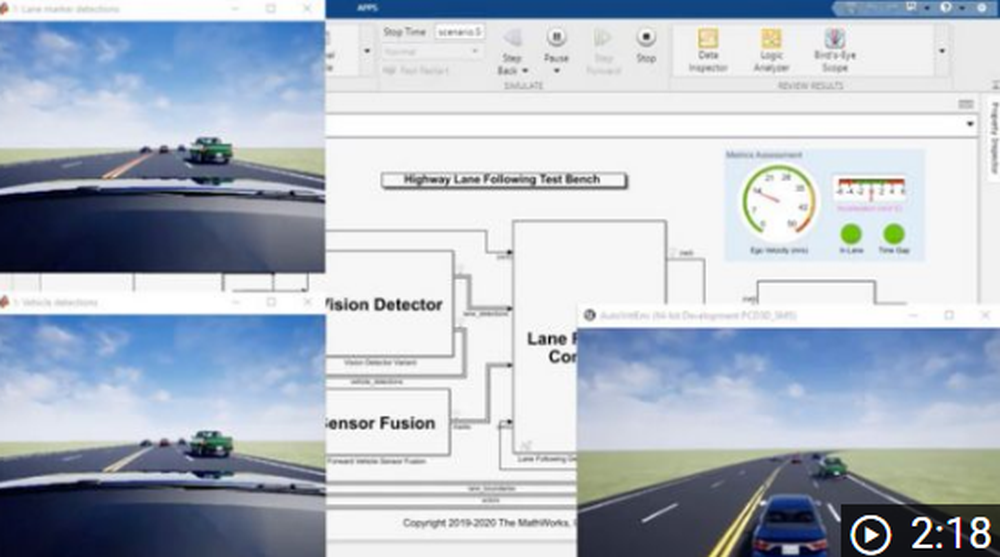The image size is (1000, 557).
Task: Click the AutoVrtlEnv window app icon
Action: [589, 315]
